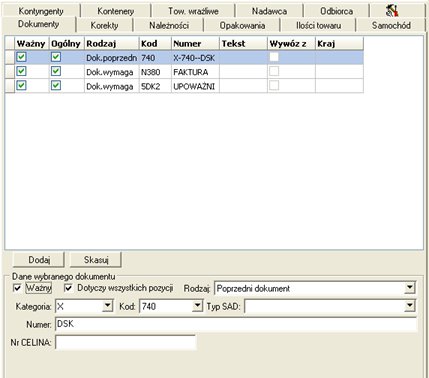This screenshot has height=378, width=429.
Task: Select the N380 code cell
Action: pos(155,72)
